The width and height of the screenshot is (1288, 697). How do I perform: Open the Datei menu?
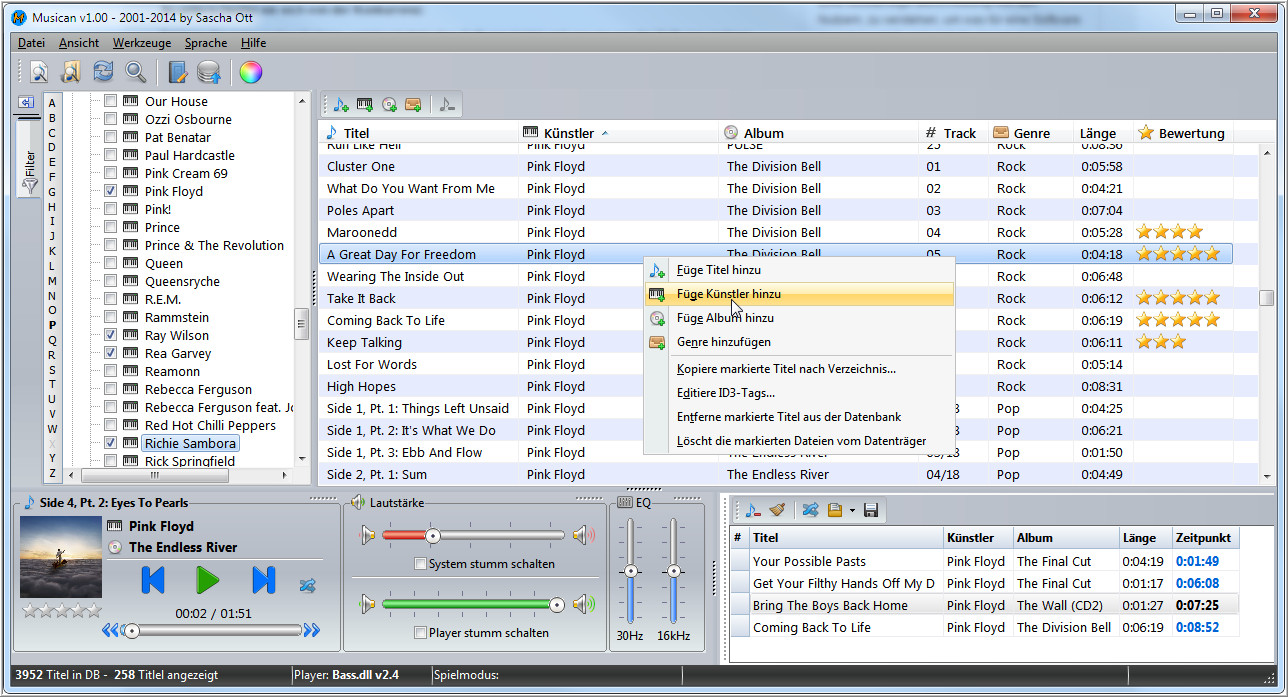(32, 43)
